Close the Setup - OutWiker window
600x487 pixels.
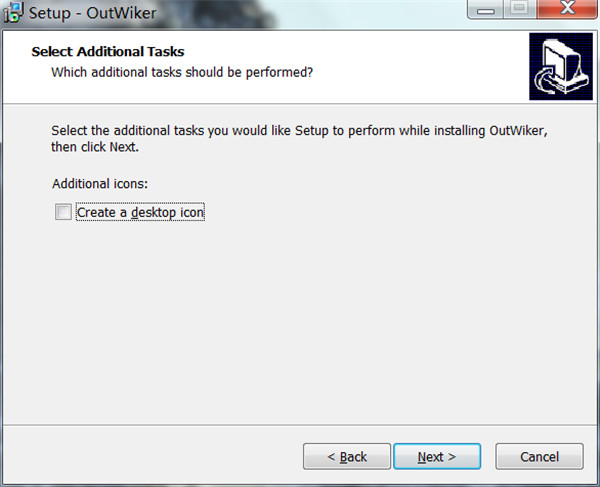(567, 9)
